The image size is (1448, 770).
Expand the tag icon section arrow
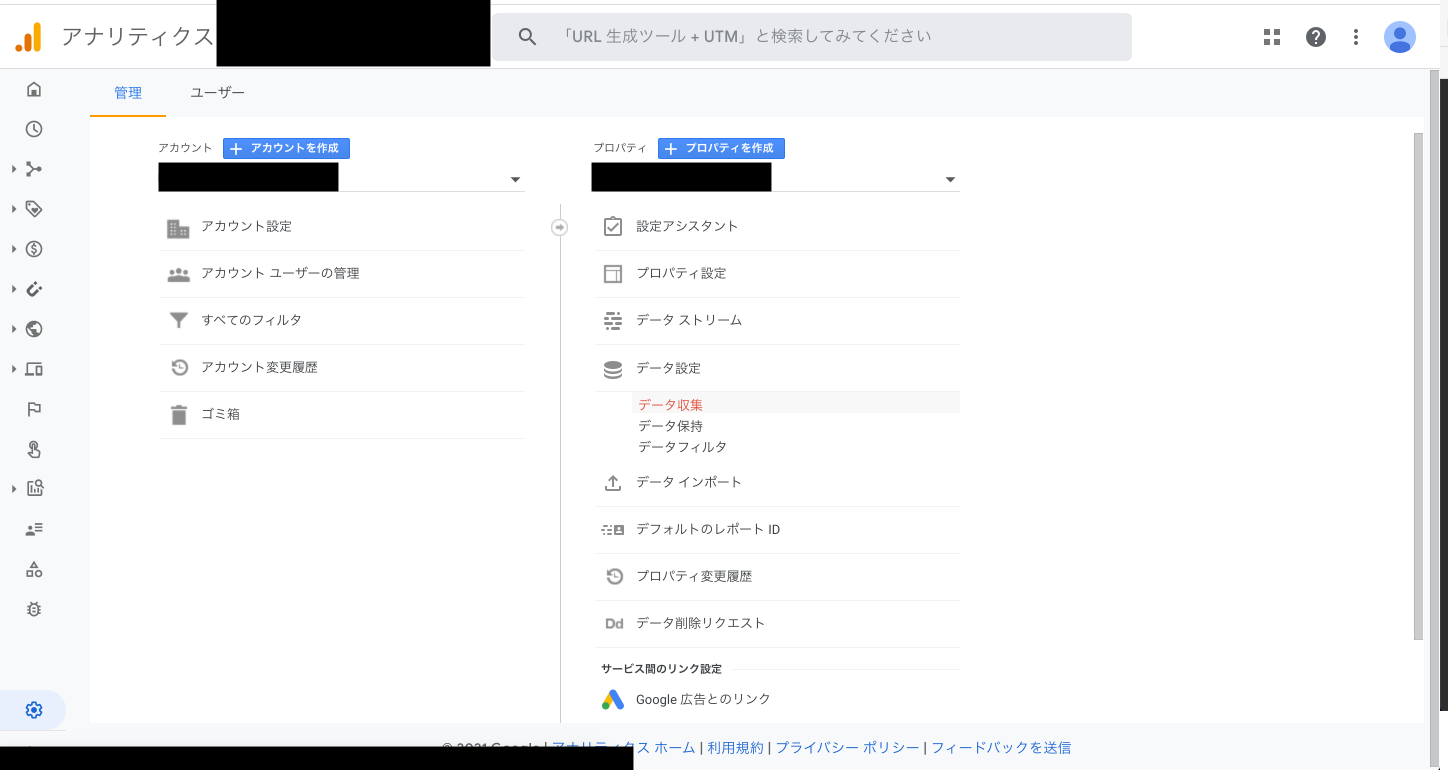pos(14,209)
